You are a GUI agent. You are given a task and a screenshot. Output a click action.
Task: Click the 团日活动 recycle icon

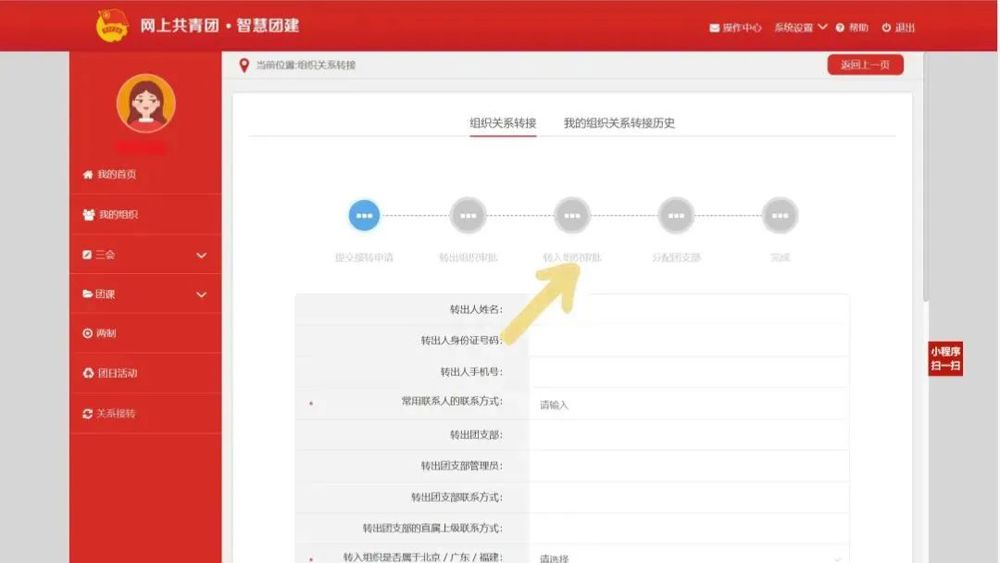[88, 373]
